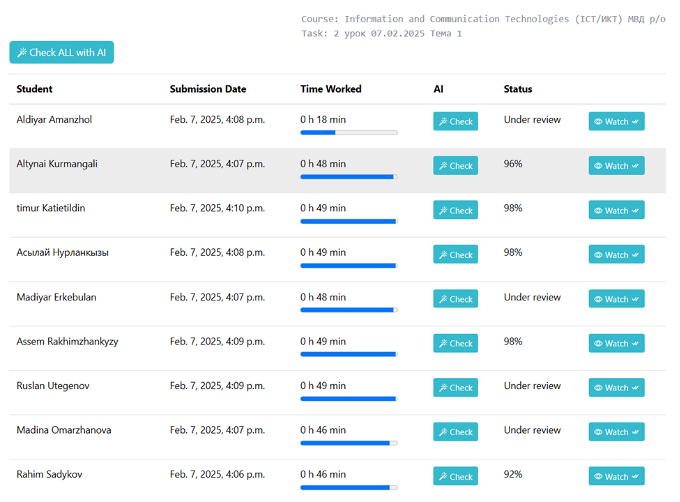This screenshot has width=680, height=502.
Task: Open Watch dropdown for Madina Omarzhanova
Action: pyautogui.click(x=616, y=432)
